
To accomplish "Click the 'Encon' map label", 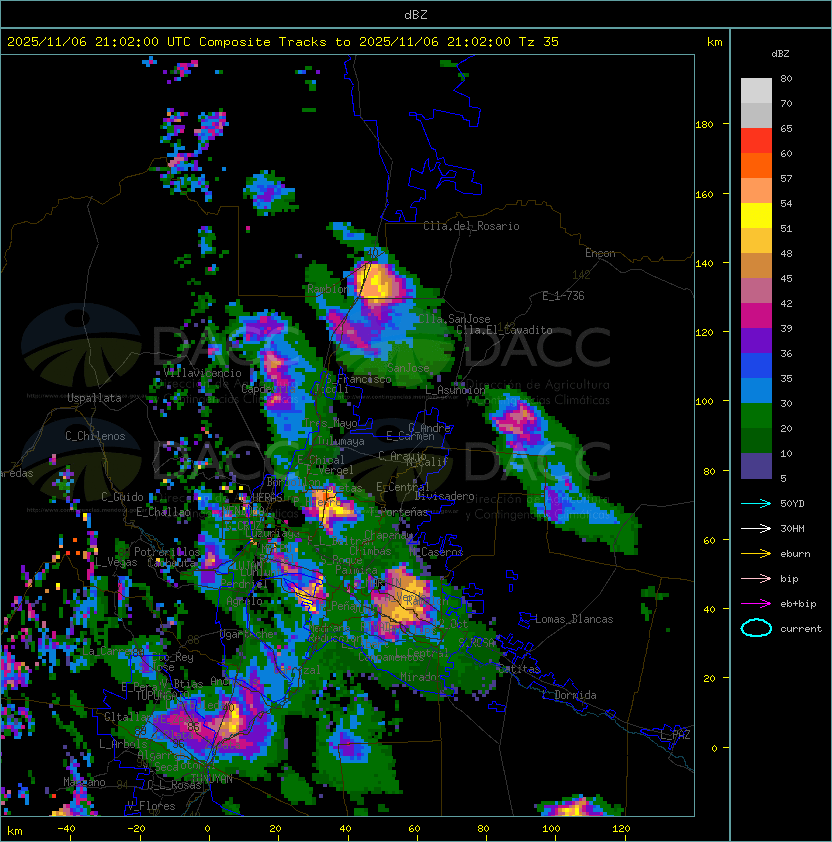I will [600, 253].
